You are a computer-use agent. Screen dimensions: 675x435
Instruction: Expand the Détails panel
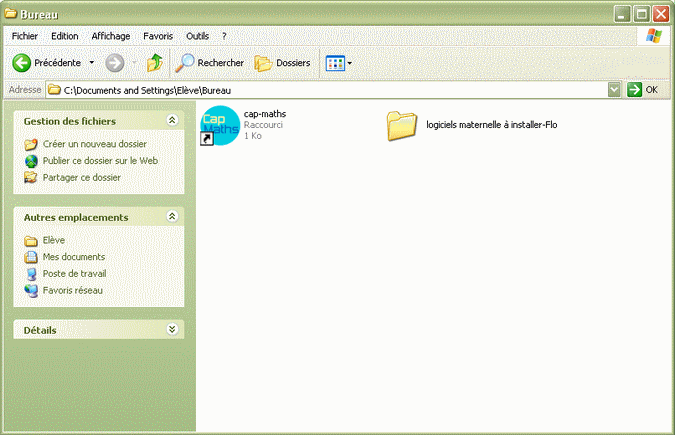pyautogui.click(x=172, y=329)
